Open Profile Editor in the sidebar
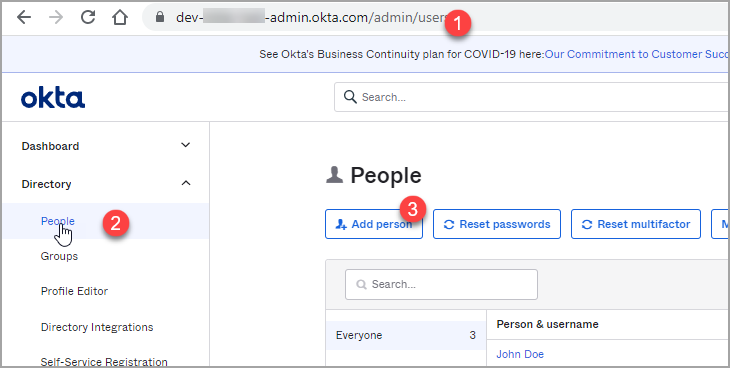Viewport: 730px width, 368px height. (74, 291)
